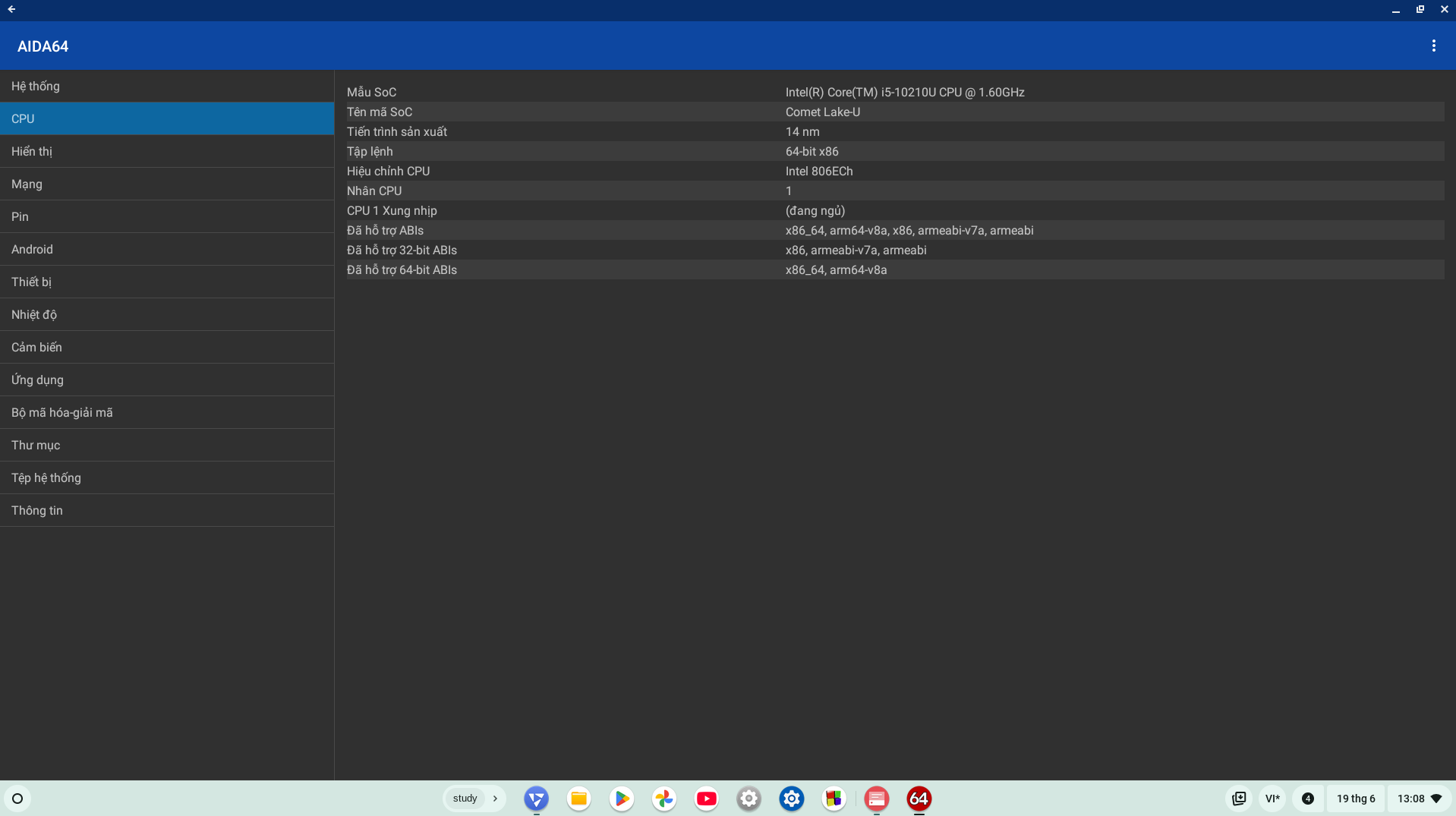Screen dimensions: 1456x816
Task: Click the Mẫu SoC row label
Action: pyautogui.click(x=371, y=93)
